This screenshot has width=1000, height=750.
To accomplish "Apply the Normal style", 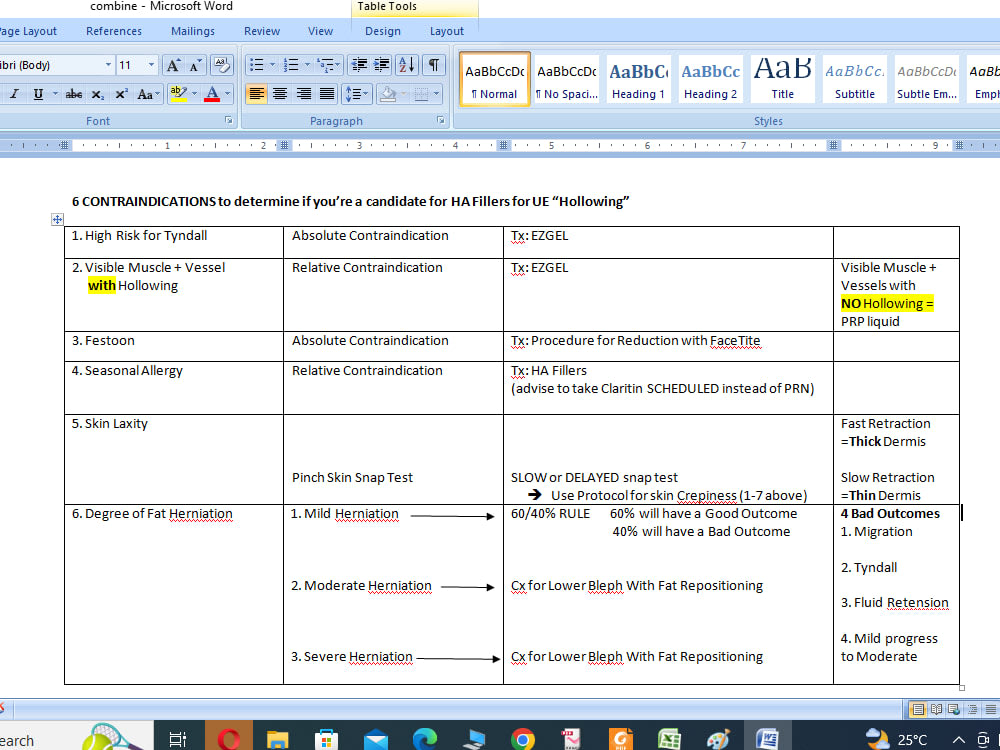I will [494, 79].
